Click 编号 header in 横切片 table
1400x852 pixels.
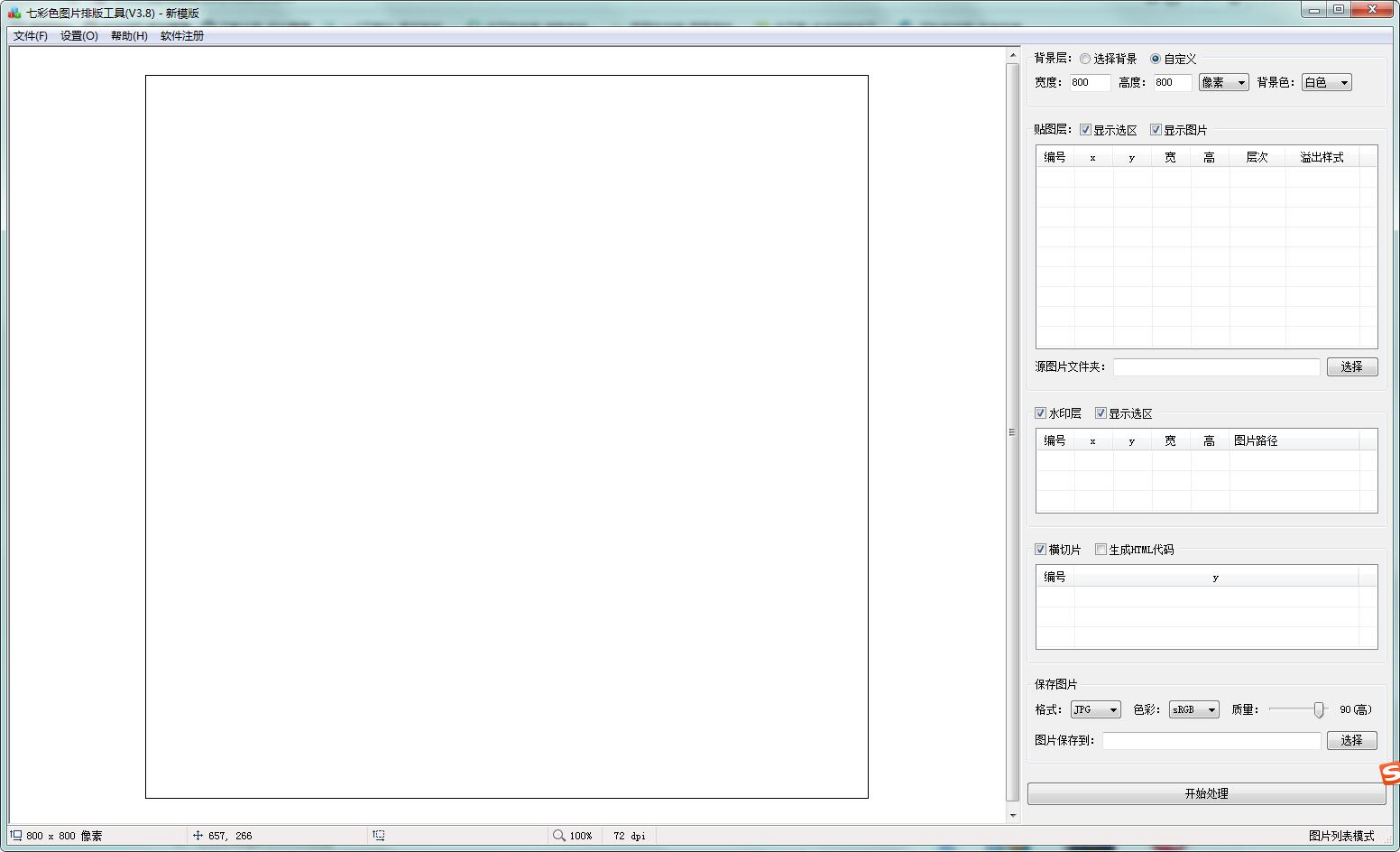coord(1055,577)
